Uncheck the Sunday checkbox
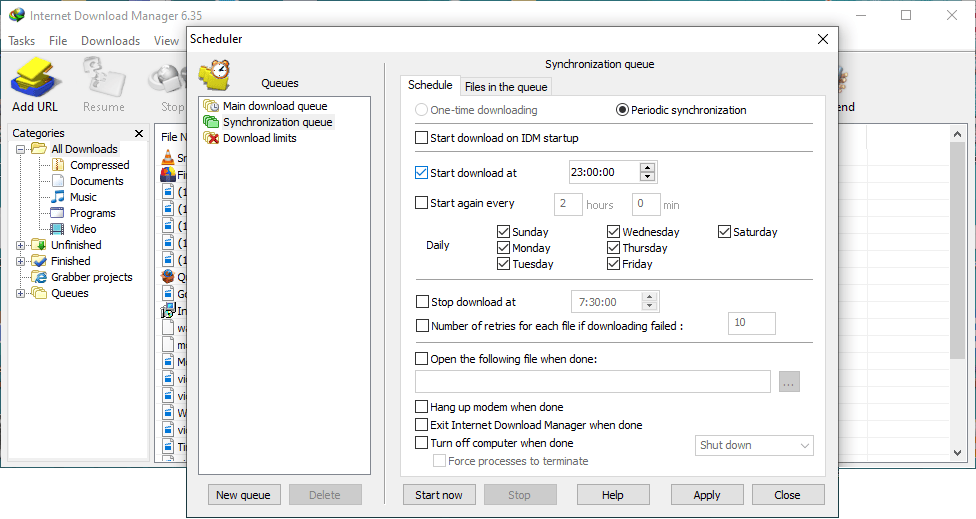Viewport: 976px width, 519px height. click(504, 232)
